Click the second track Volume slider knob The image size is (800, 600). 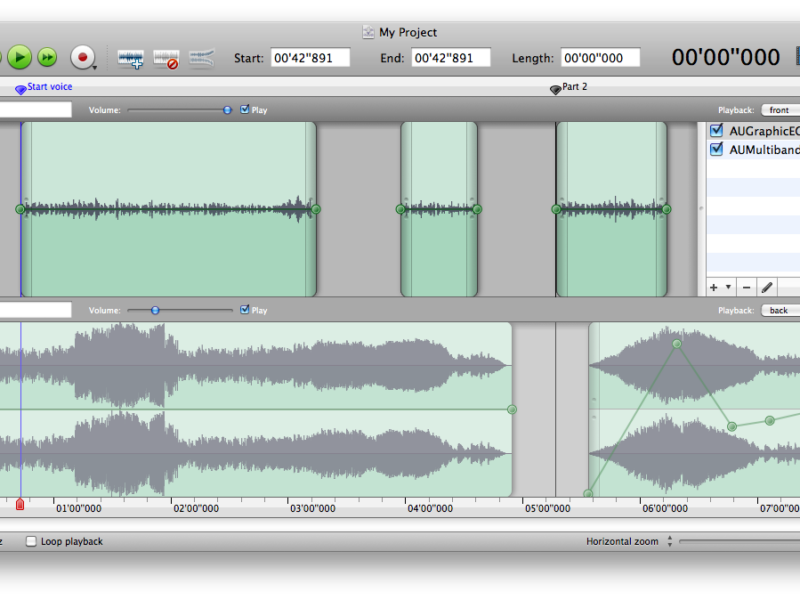pyautogui.click(x=155, y=310)
